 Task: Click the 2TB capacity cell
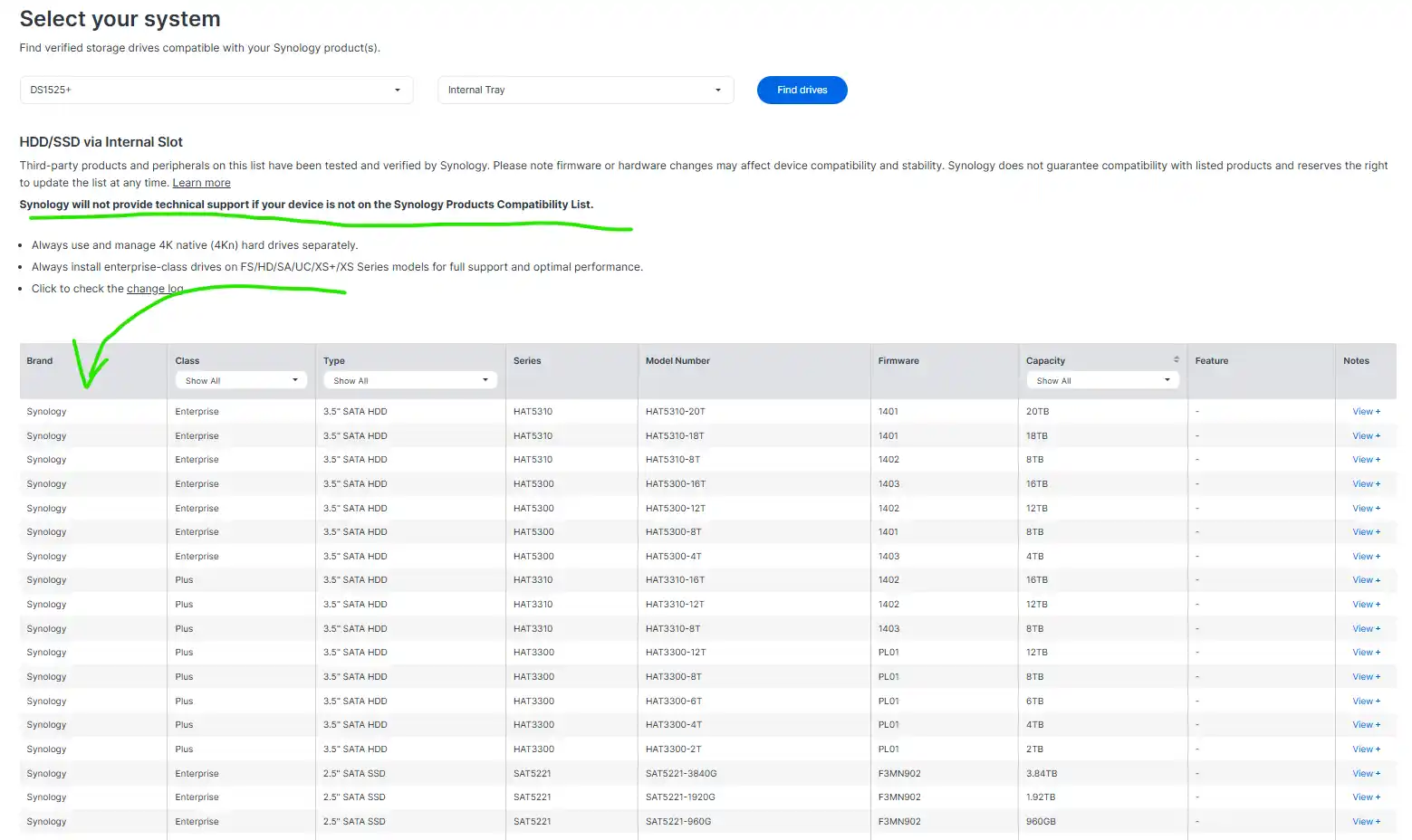[1035, 749]
